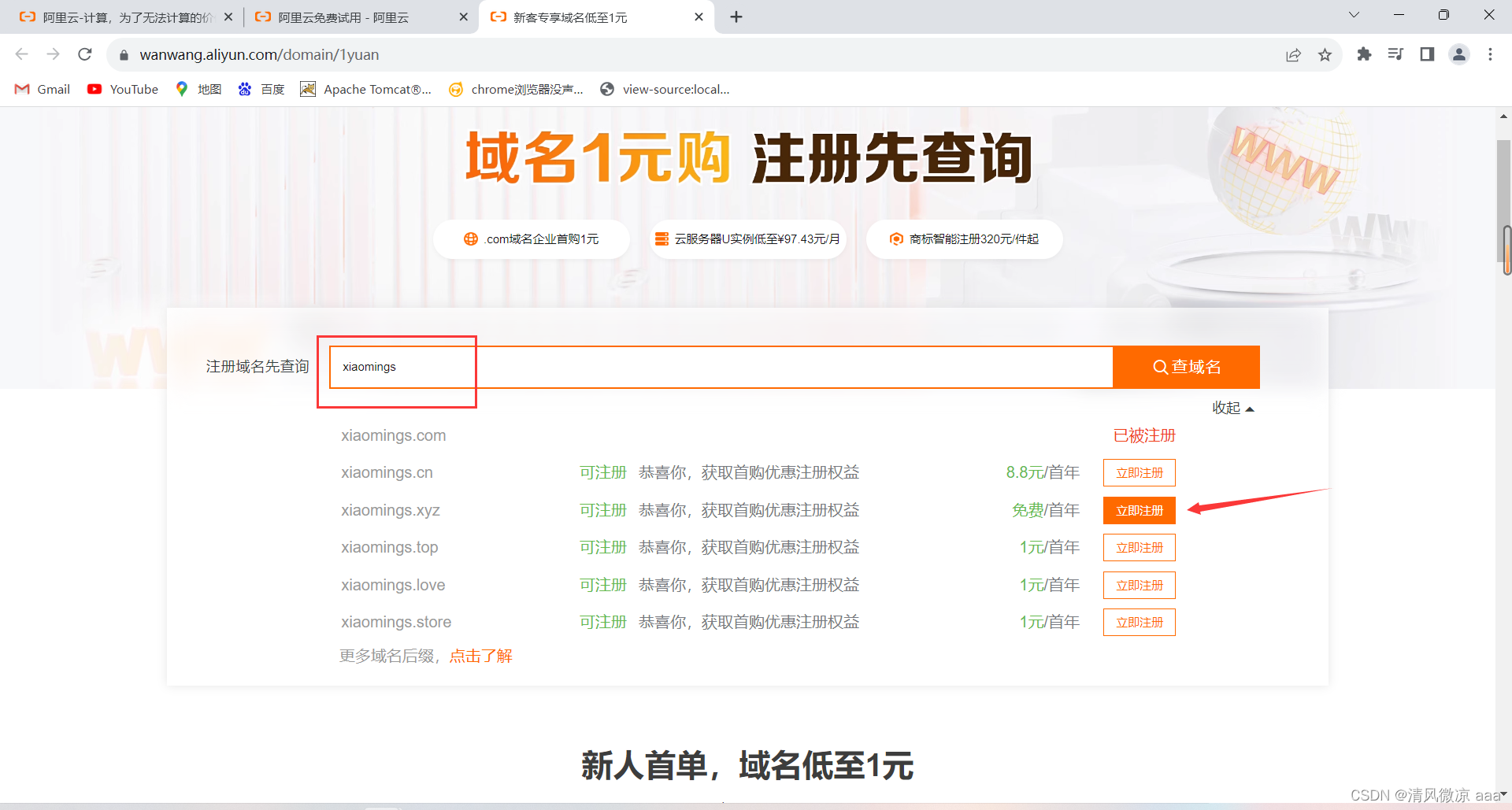Screen dimensions: 1512x810
Task: Close the 阿里云-计算 tab
Action: click(228, 17)
